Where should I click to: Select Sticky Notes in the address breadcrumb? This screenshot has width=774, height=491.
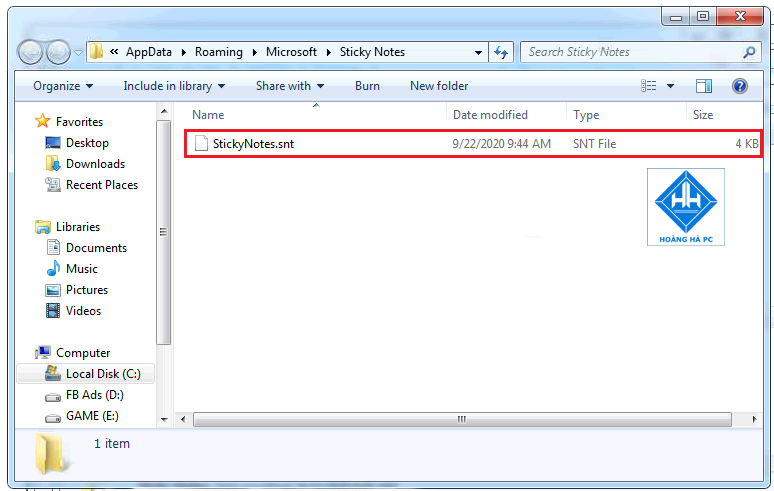372,52
